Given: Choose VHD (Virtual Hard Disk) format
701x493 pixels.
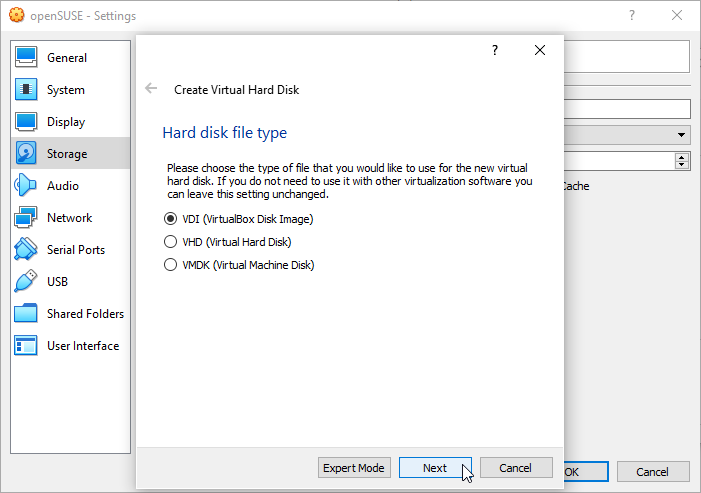Looking at the screenshot, I should click(170, 242).
